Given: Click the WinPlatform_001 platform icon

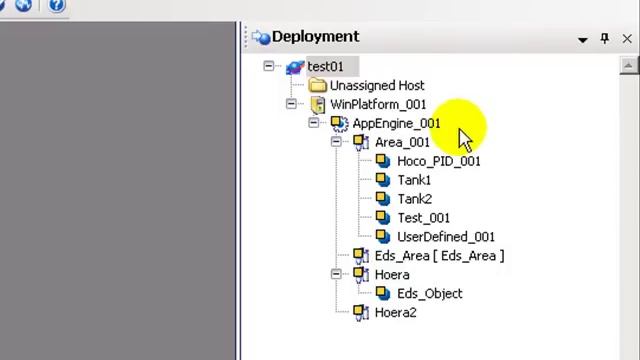Looking at the screenshot, I should 318,104.
